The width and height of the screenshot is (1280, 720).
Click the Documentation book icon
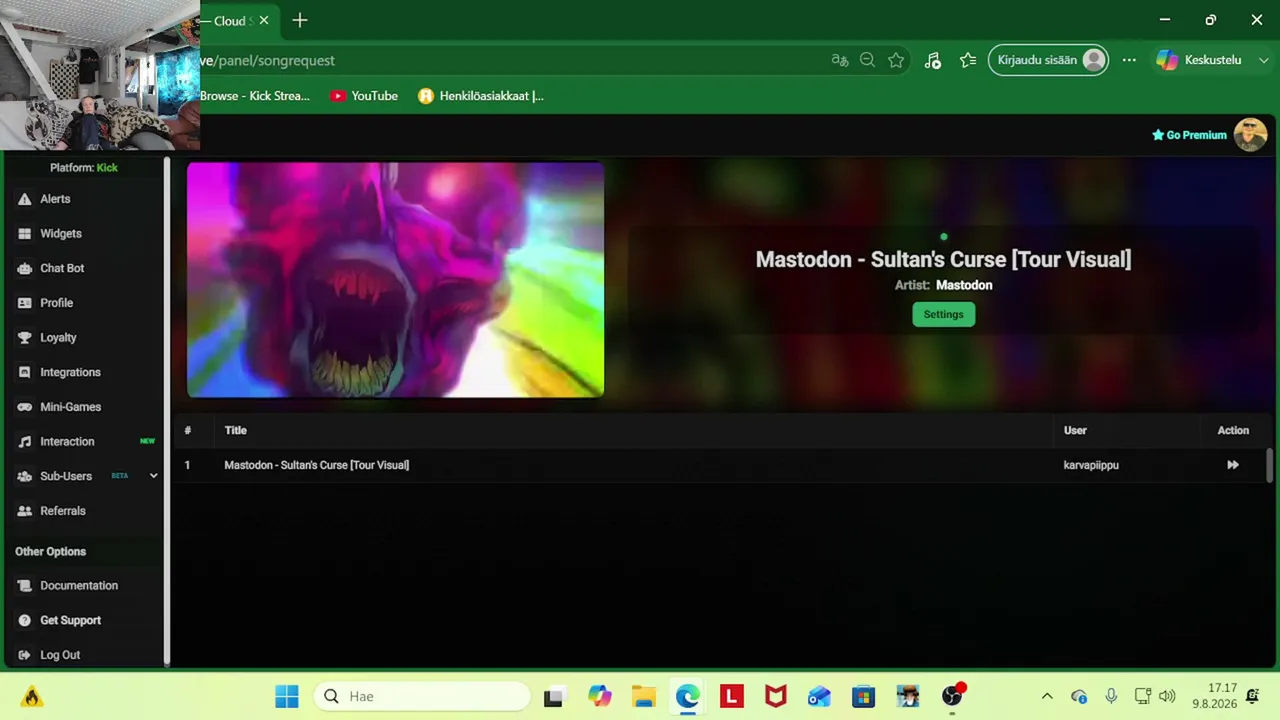25,586
